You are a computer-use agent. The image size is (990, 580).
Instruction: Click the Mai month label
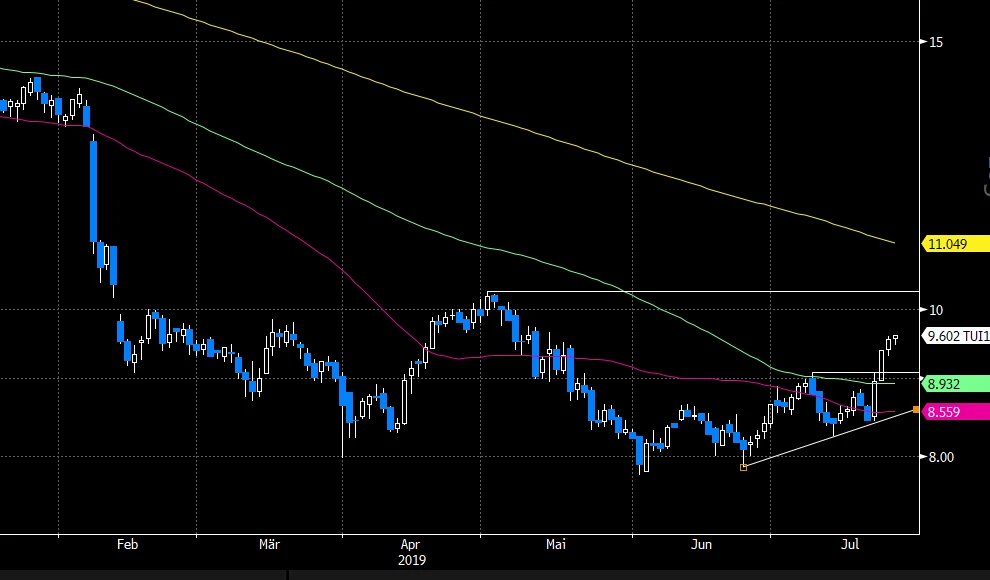[556, 545]
